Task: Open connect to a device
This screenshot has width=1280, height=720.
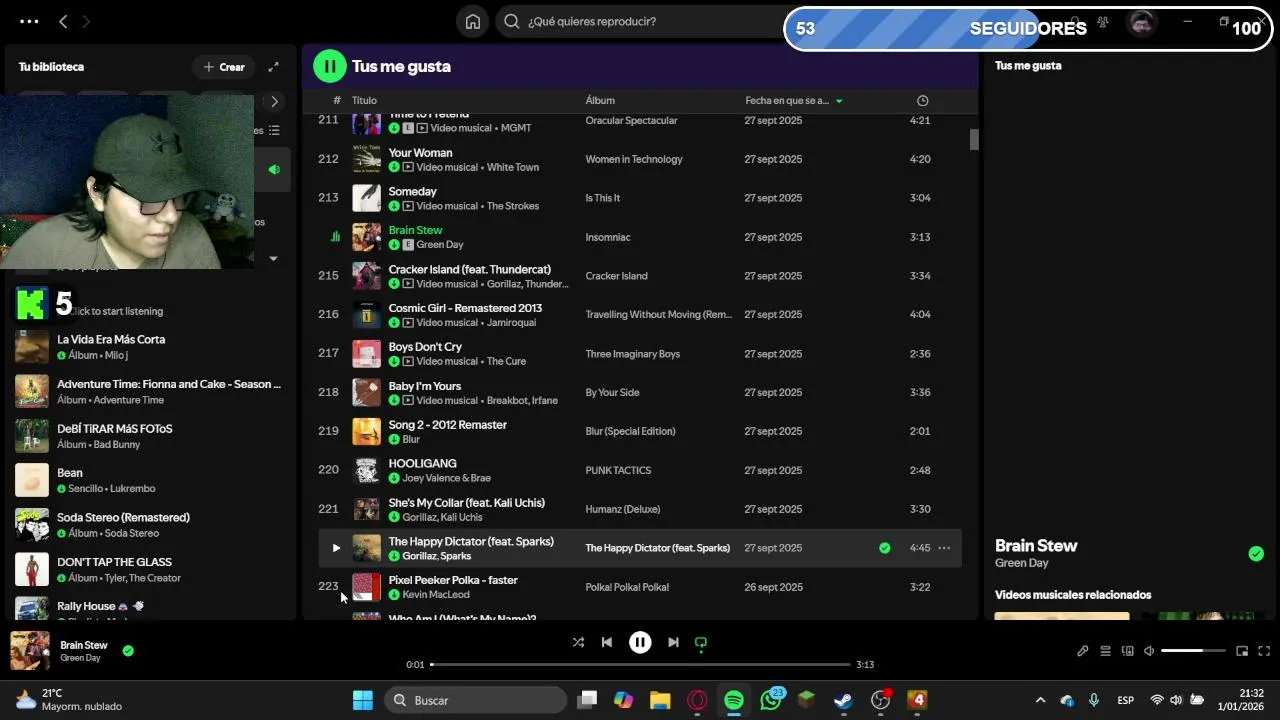Action: 1128,651
